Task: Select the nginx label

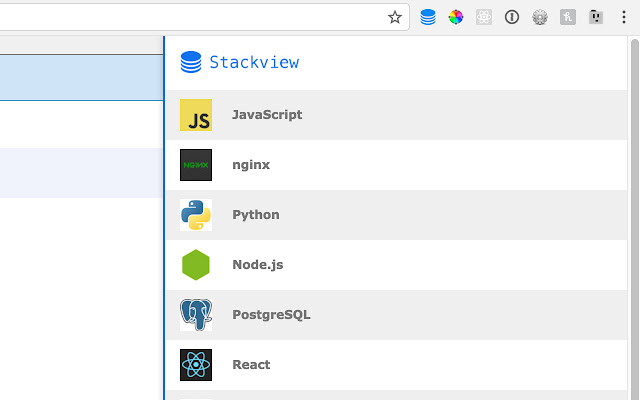Action: coord(251,165)
